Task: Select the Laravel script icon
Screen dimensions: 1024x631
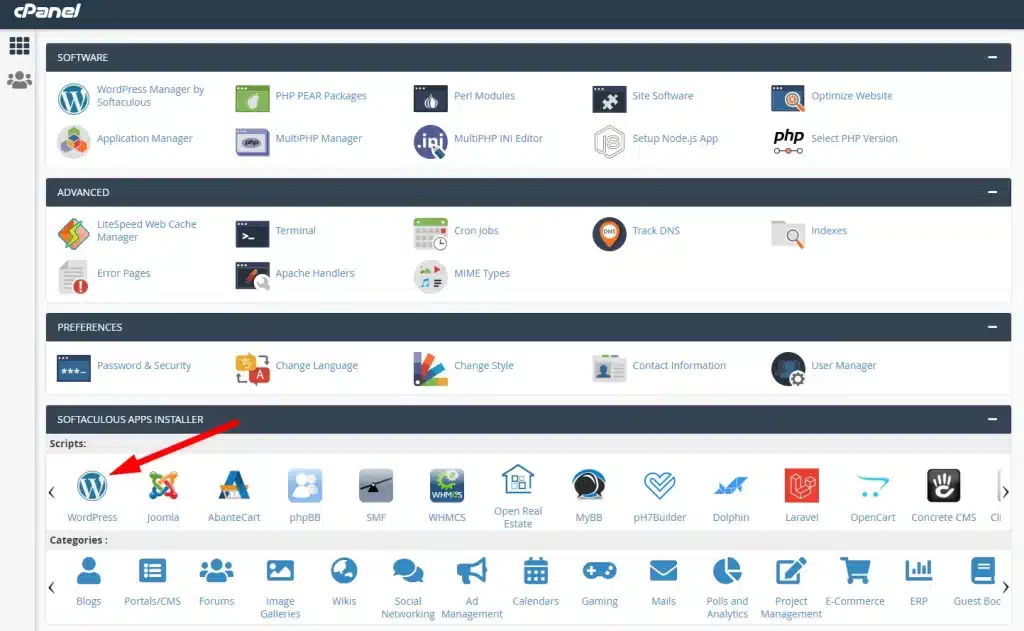Action: coord(802,486)
